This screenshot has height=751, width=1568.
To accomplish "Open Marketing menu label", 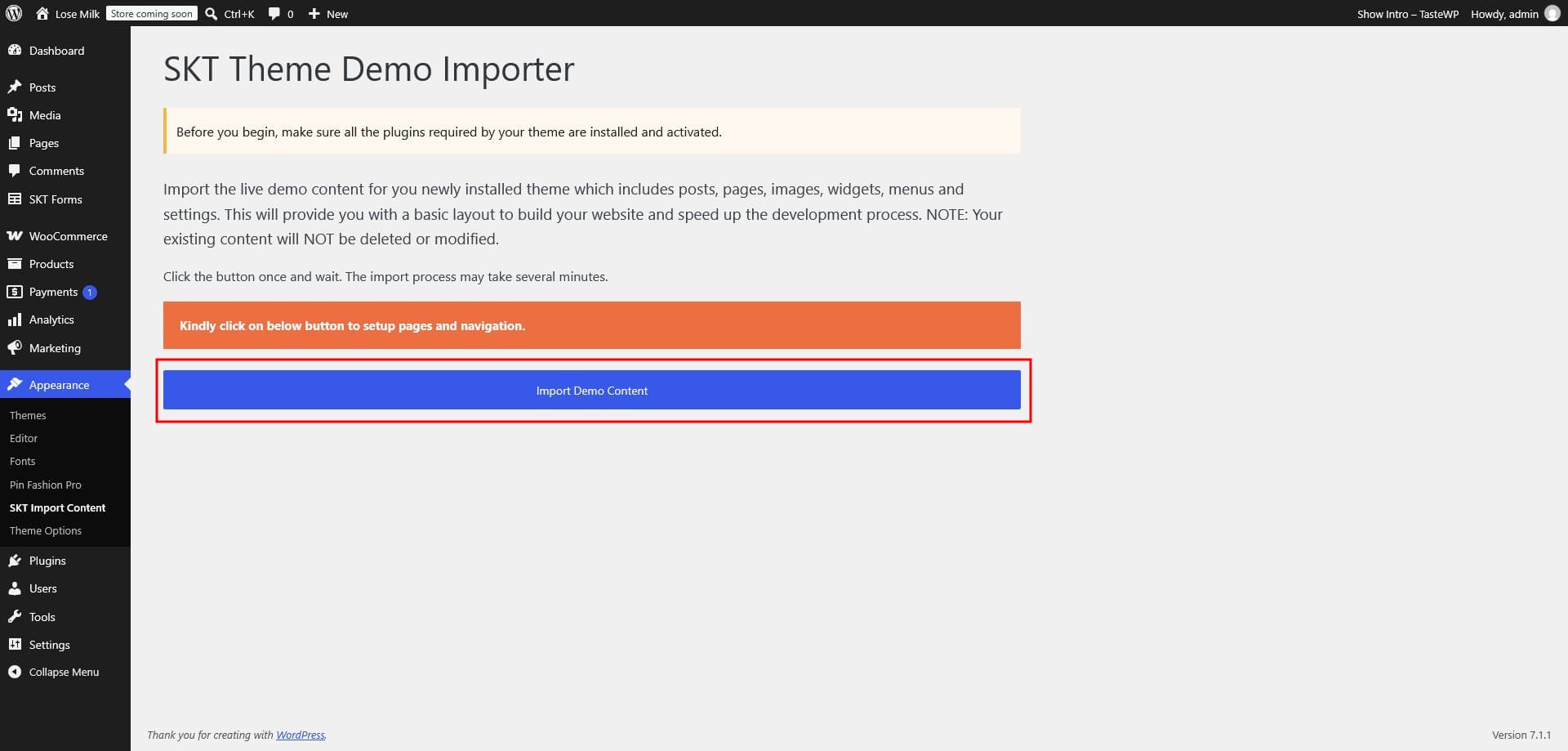I will click(55, 348).
